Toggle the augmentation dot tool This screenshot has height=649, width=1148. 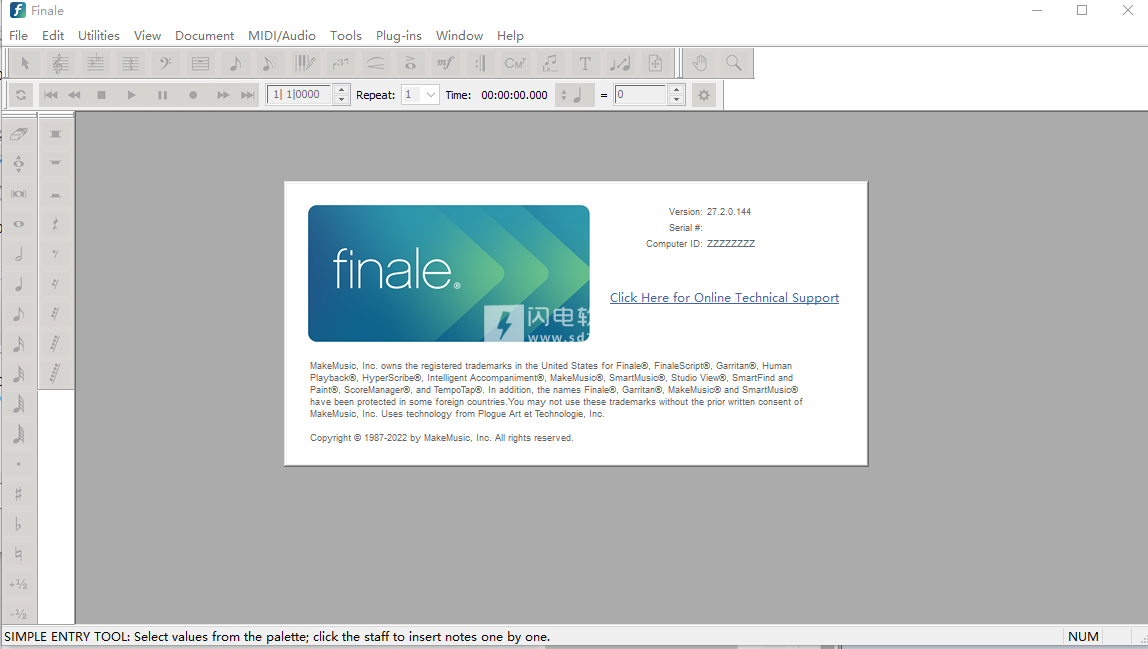(19, 464)
